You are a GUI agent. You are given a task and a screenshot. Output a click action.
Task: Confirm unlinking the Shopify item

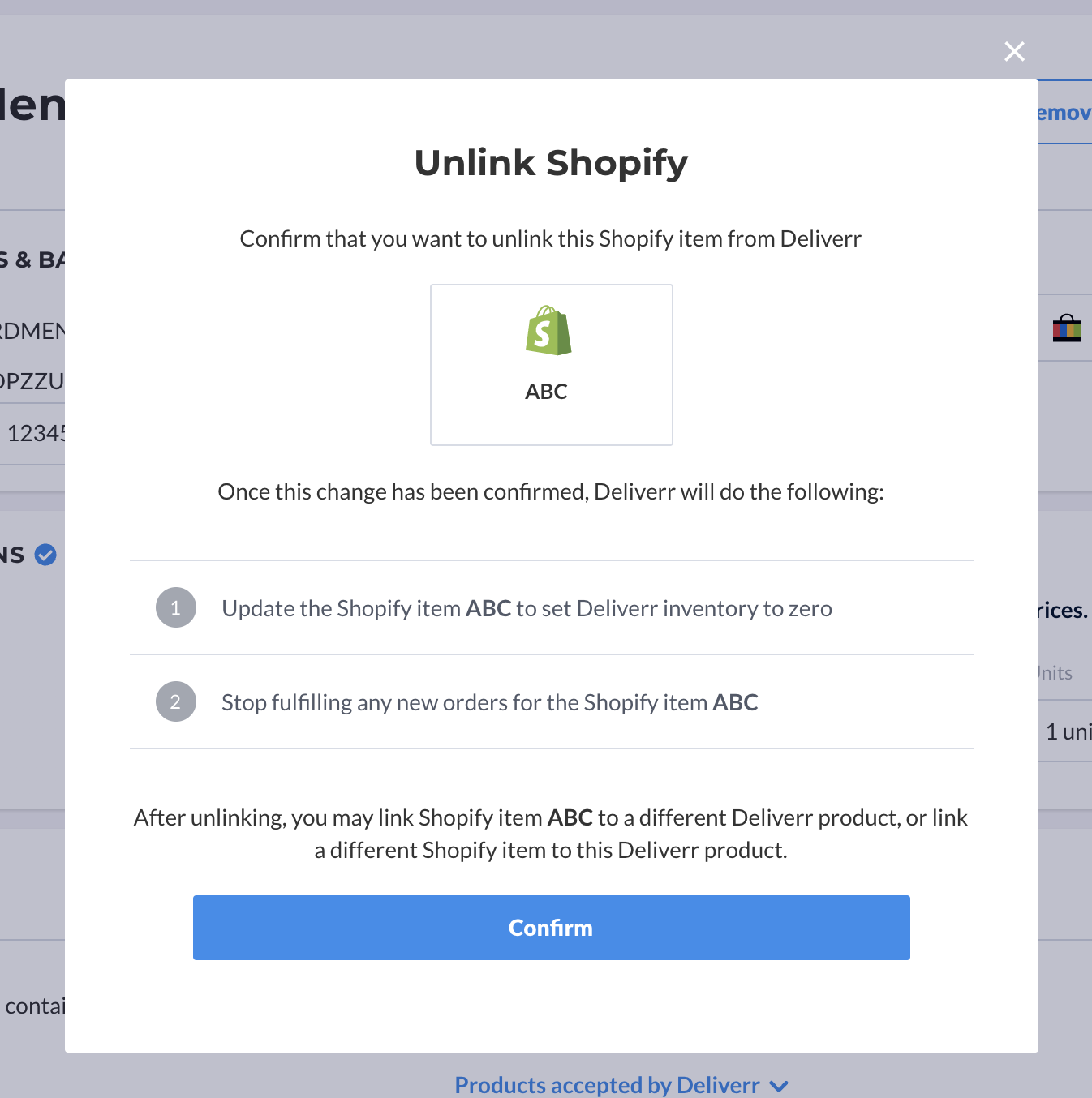[x=551, y=927]
